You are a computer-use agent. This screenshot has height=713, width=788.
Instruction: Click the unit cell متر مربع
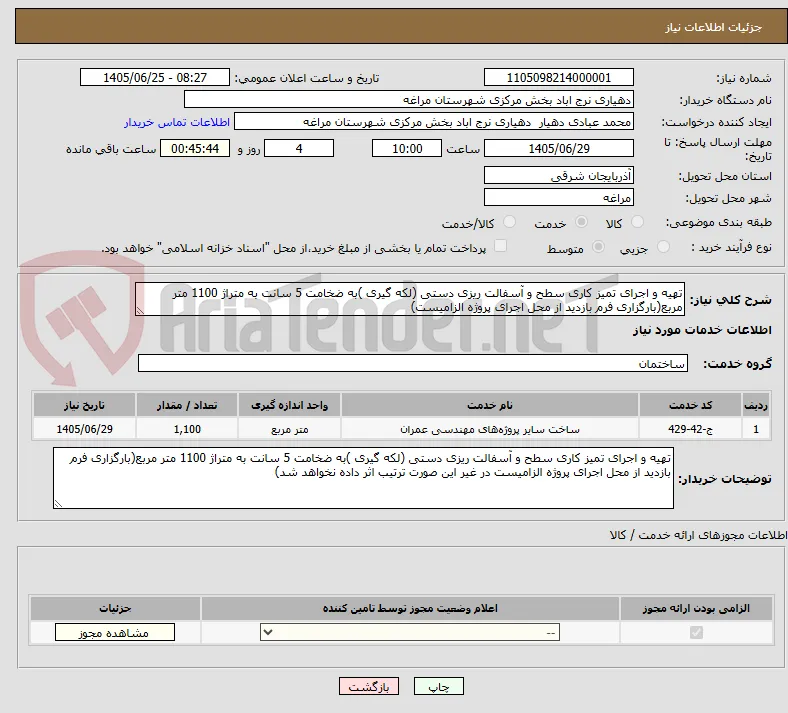289,429
